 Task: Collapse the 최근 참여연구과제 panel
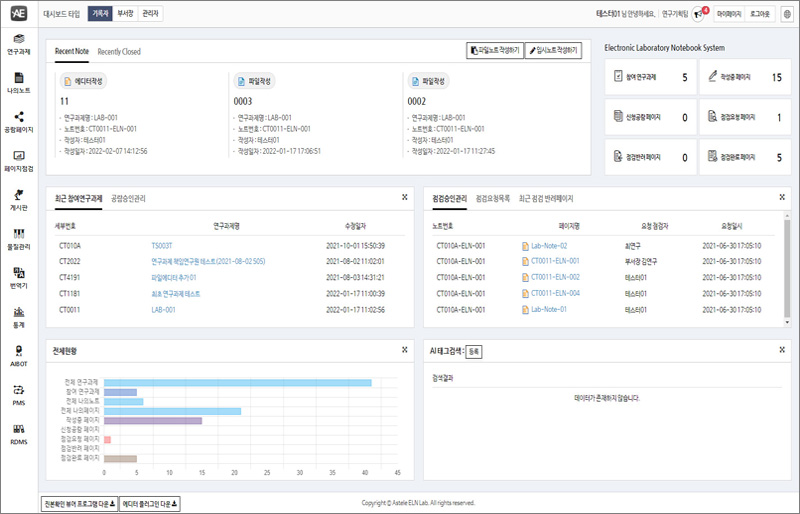tap(404, 198)
